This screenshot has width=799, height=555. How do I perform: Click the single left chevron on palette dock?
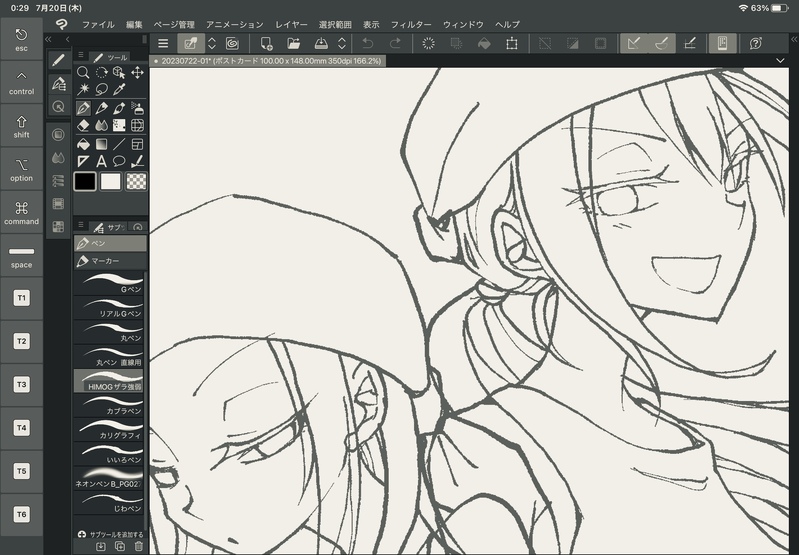[x=67, y=39]
